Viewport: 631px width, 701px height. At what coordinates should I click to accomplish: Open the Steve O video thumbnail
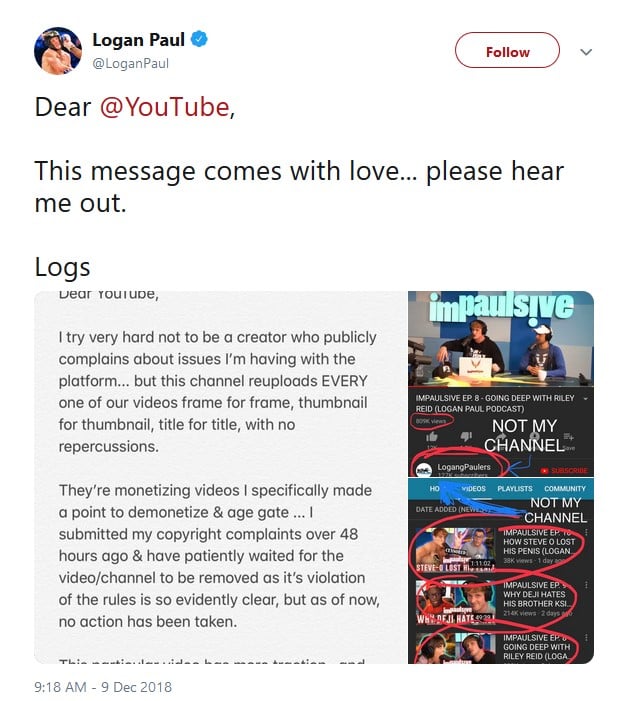455,550
